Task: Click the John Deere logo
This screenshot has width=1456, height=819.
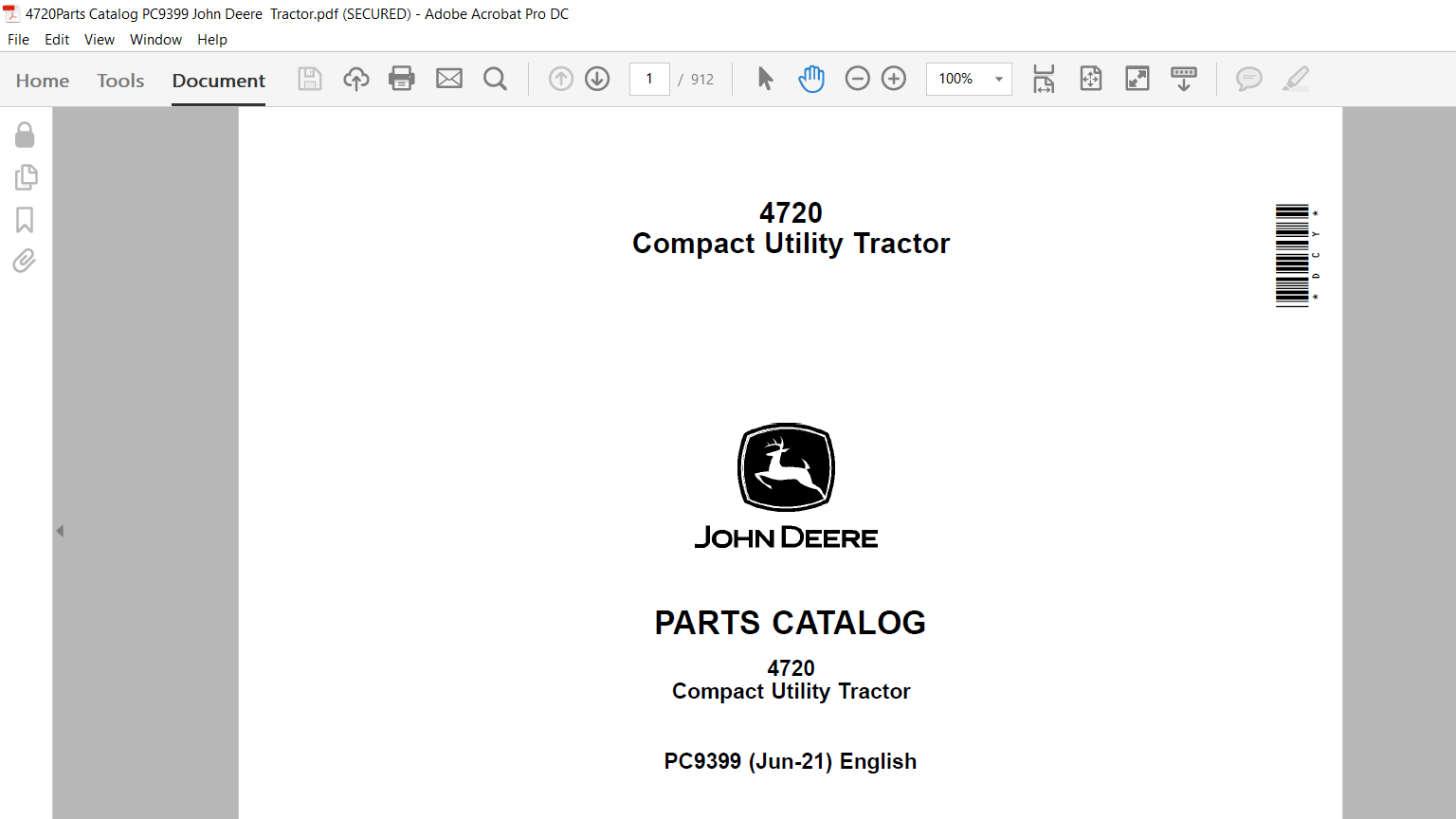Action: (x=786, y=486)
